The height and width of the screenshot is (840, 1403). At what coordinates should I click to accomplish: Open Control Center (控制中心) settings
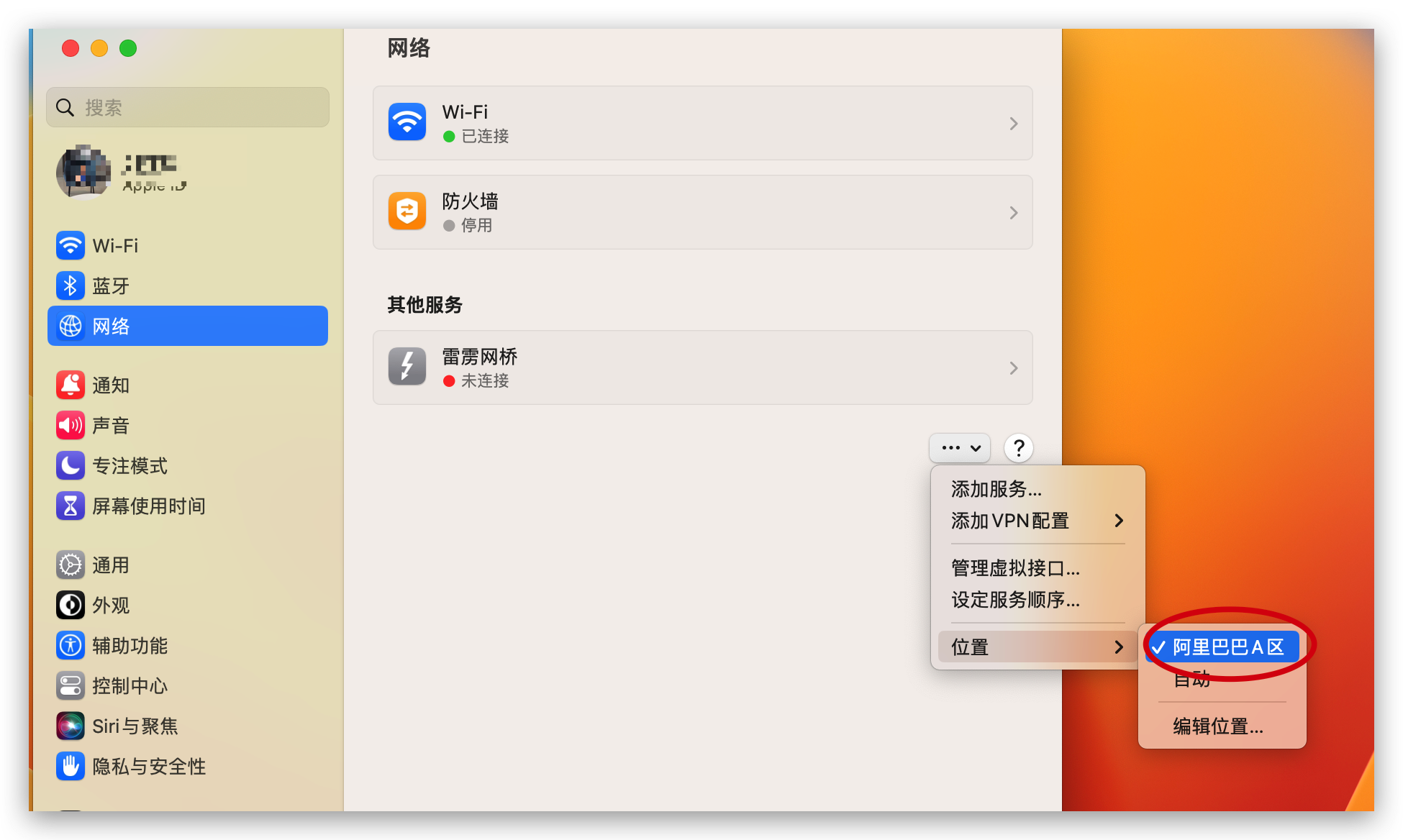pos(130,686)
